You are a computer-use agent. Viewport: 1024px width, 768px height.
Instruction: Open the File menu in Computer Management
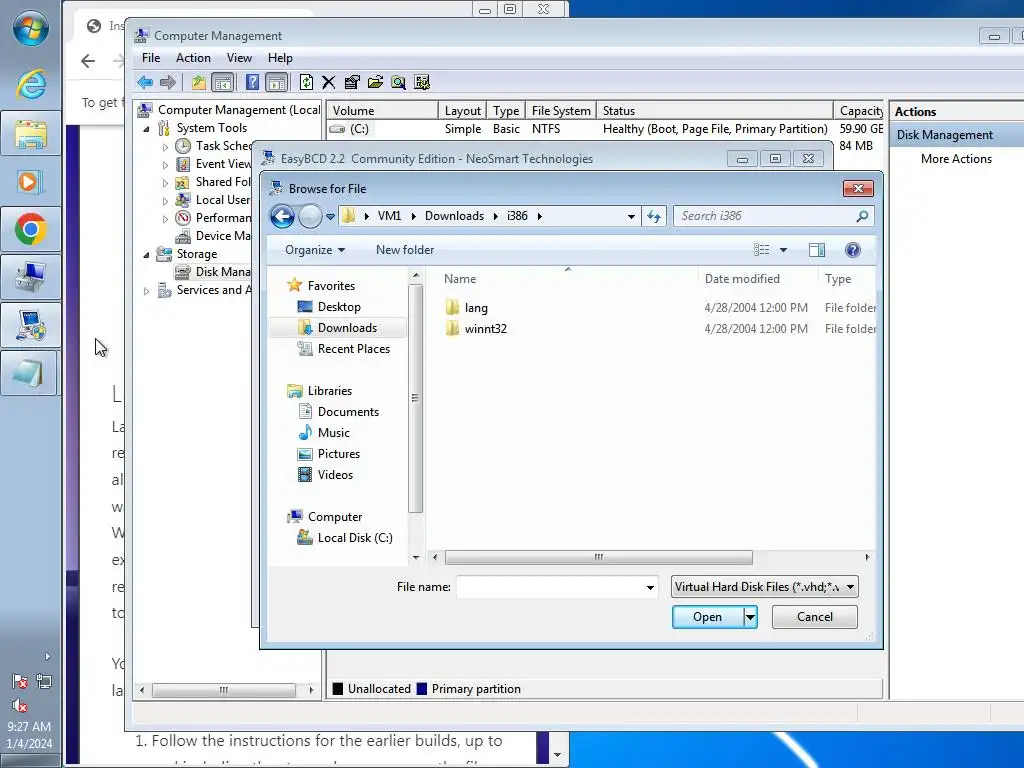pyautogui.click(x=151, y=58)
